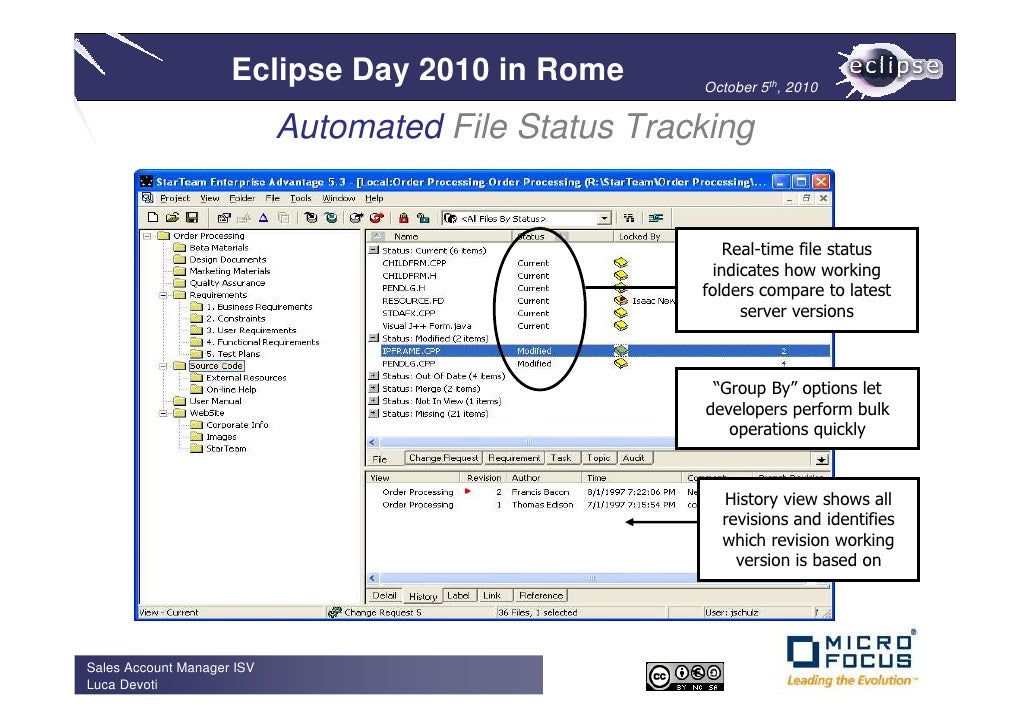Select the Design Documents folder
The width and height of the screenshot is (1030, 728).
(x=227, y=260)
